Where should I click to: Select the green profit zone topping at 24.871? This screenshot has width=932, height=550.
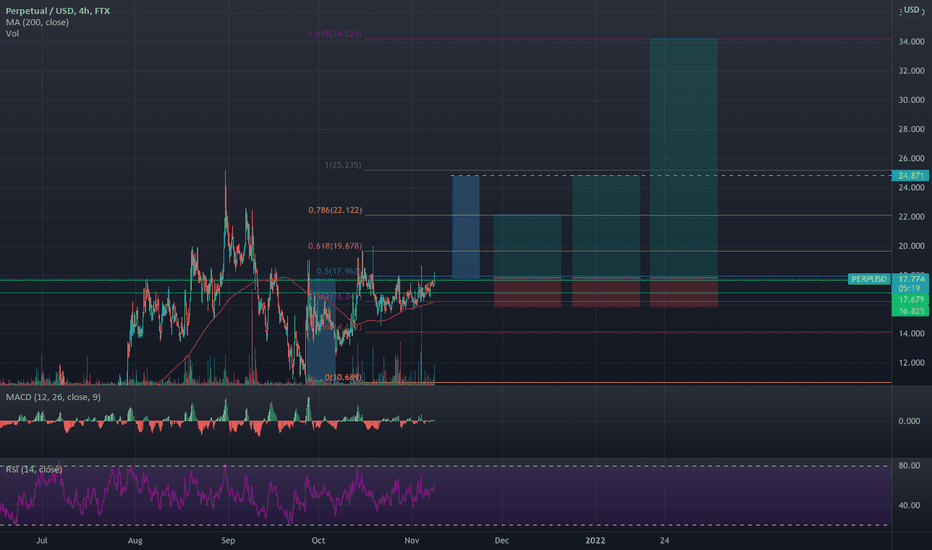(606, 227)
